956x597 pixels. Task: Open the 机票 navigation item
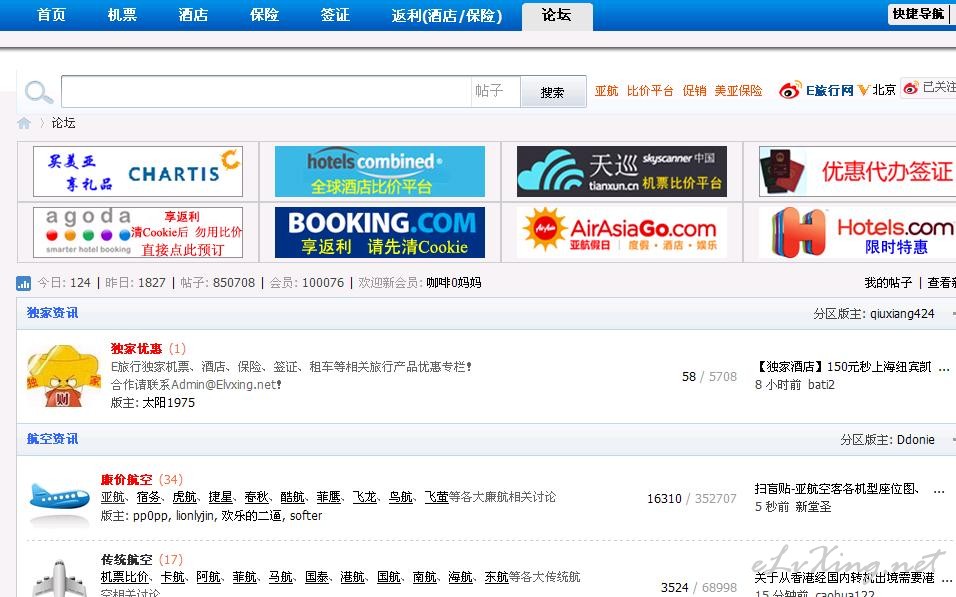[122, 15]
